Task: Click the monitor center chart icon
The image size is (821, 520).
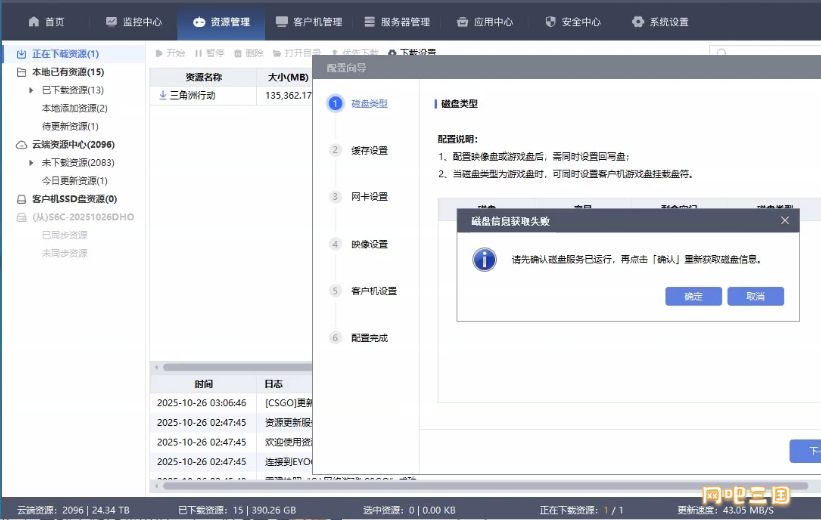Action: 111,21
